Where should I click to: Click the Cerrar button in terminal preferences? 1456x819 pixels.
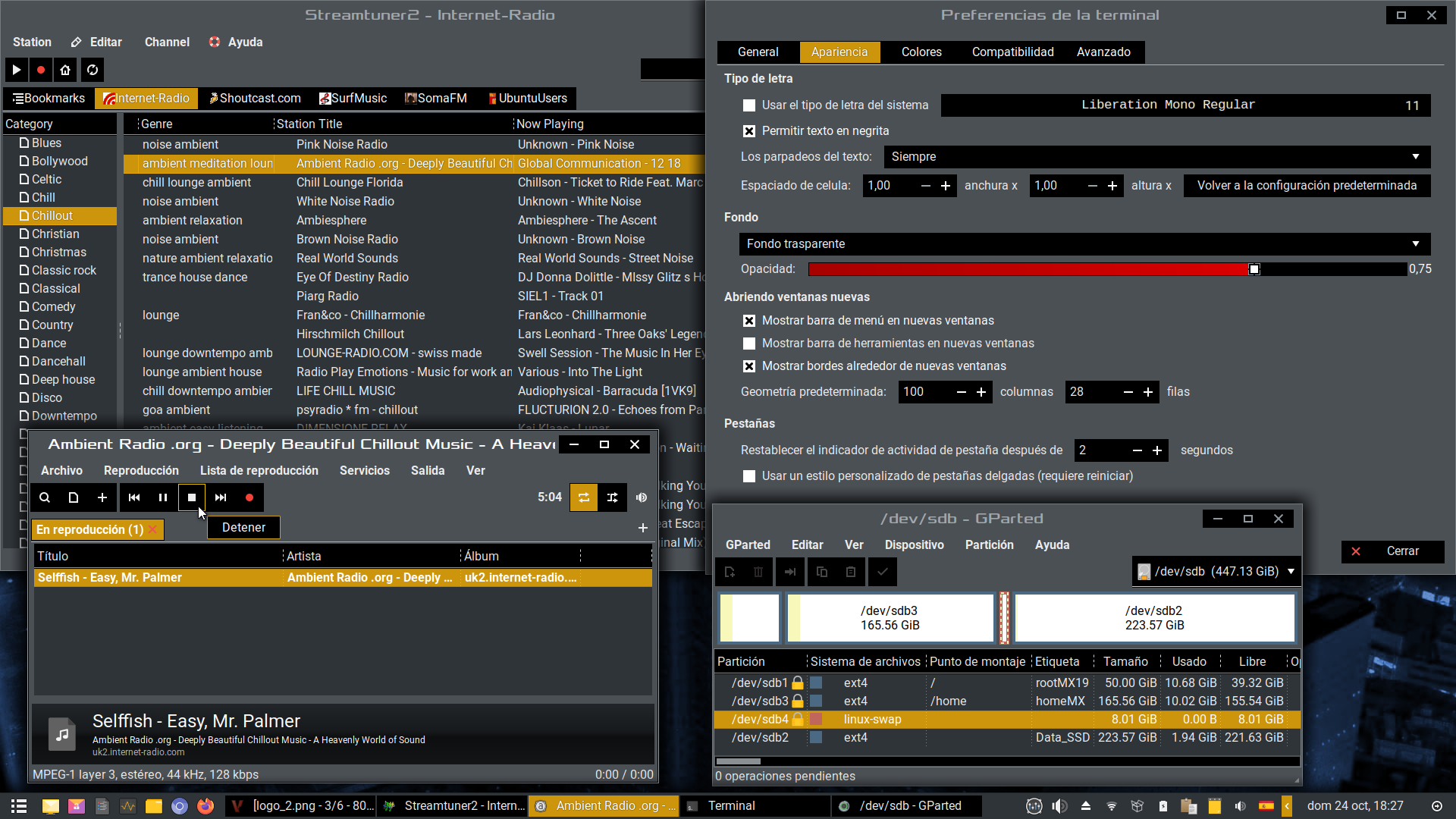(x=1393, y=551)
